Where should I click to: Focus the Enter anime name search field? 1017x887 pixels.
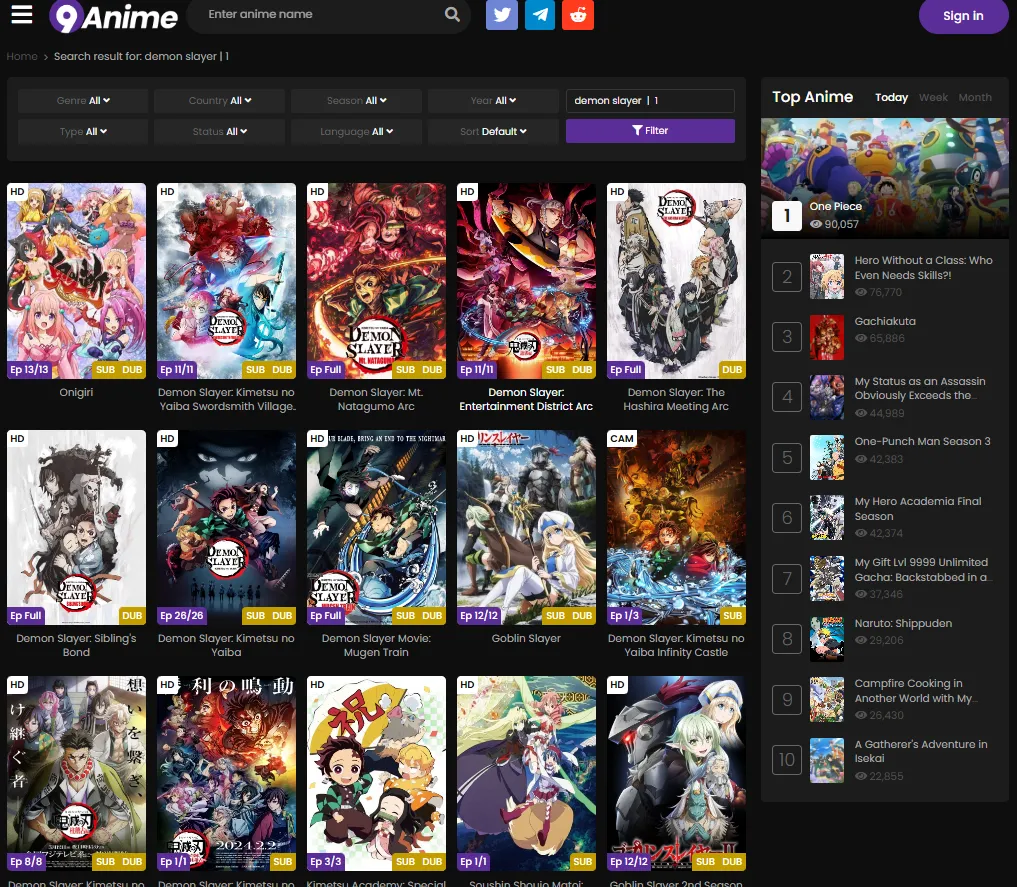point(320,15)
